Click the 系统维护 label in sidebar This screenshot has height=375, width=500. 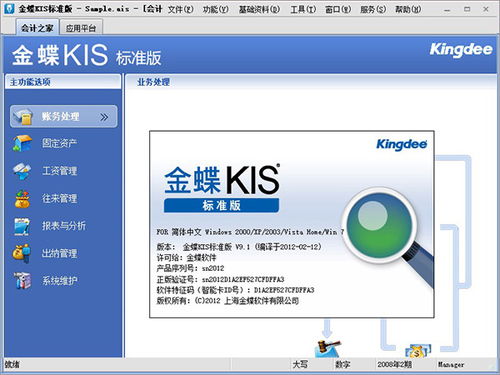[x=59, y=281]
